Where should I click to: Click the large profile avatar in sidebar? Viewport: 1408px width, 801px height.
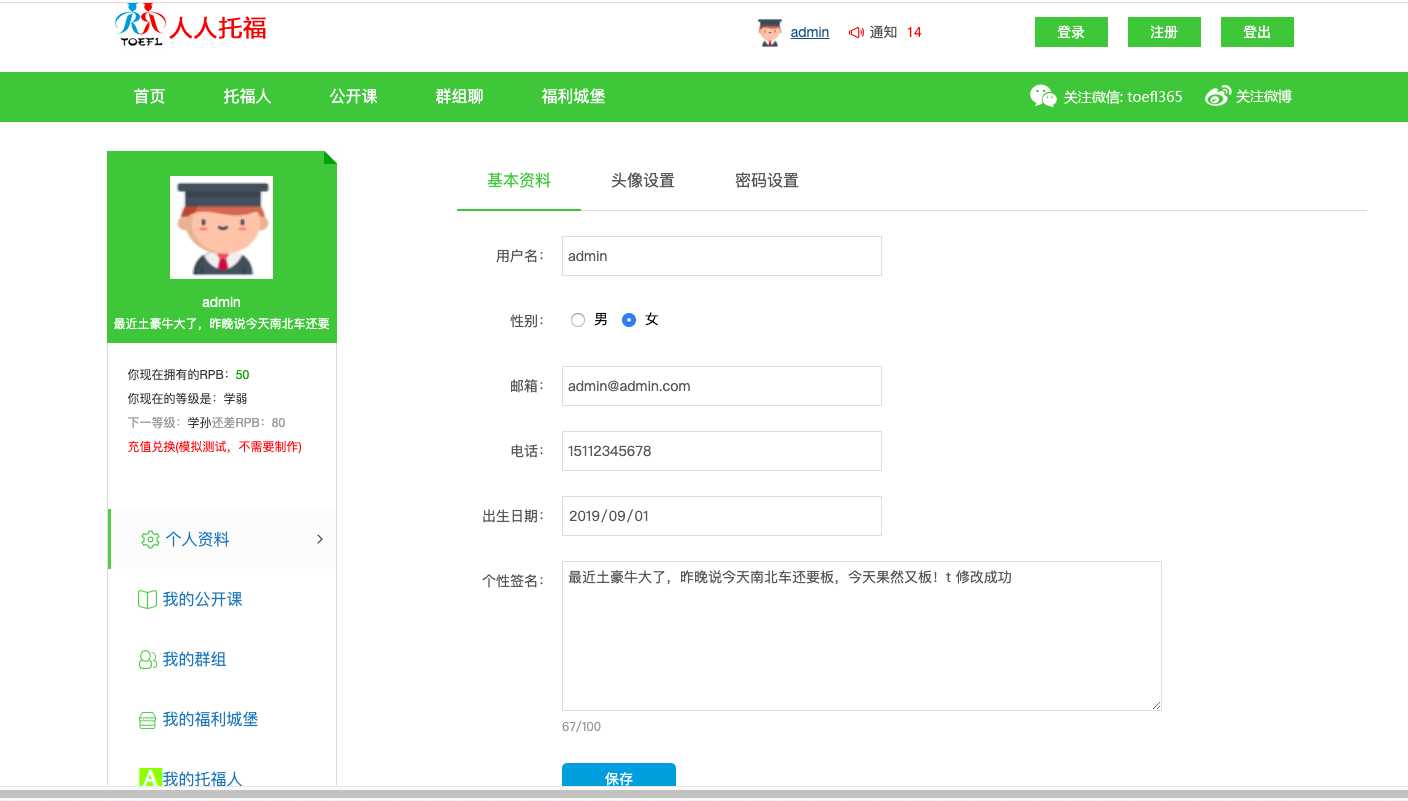click(x=221, y=227)
